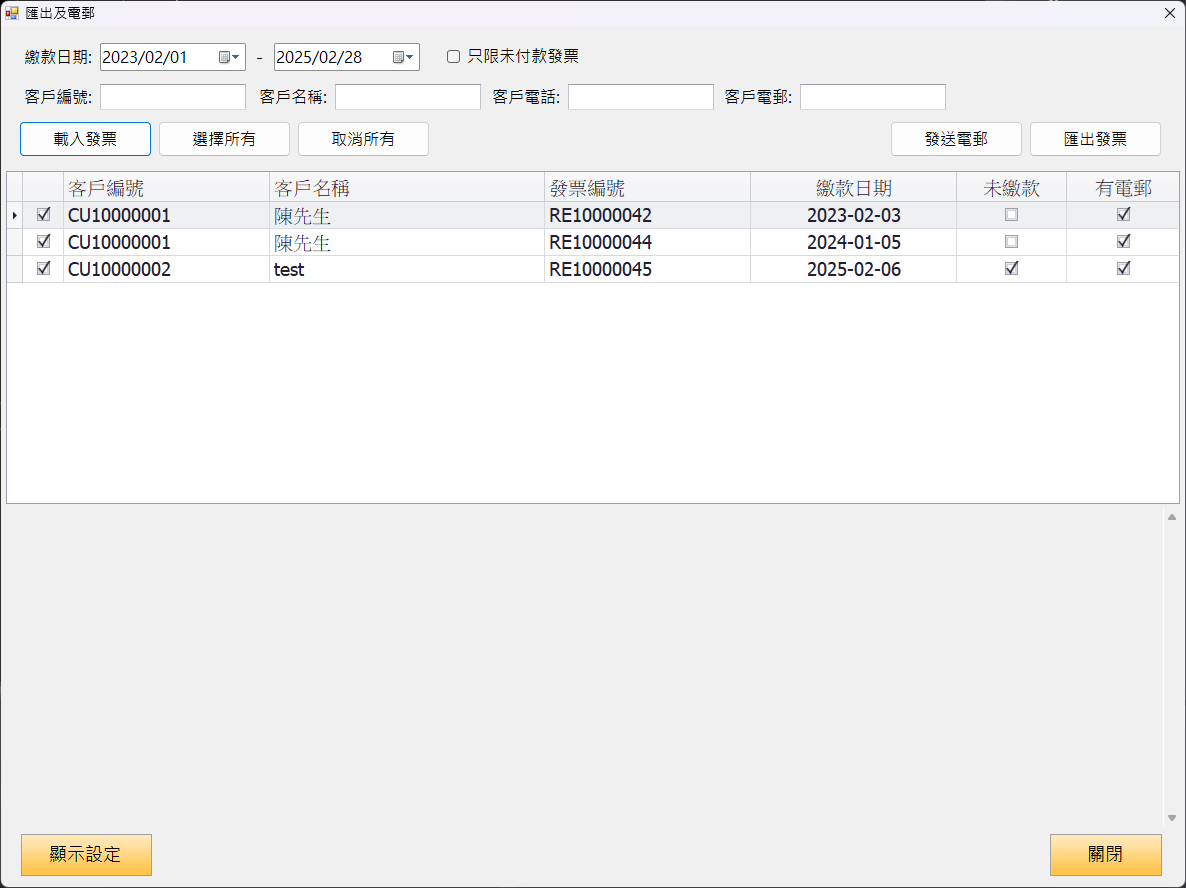Click the 匯出發票 button
Image resolution: width=1186 pixels, height=888 pixels.
tap(1095, 139)
